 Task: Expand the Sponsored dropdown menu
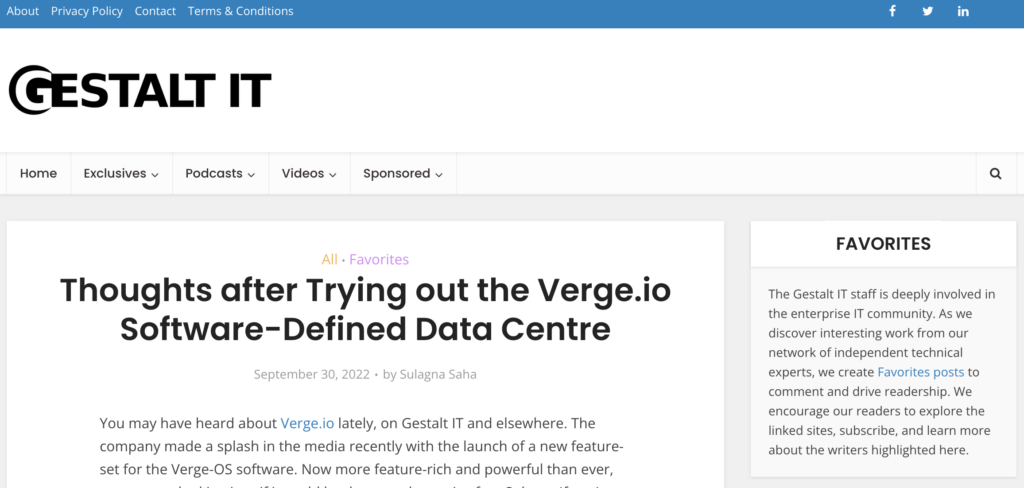pos(403,174)
